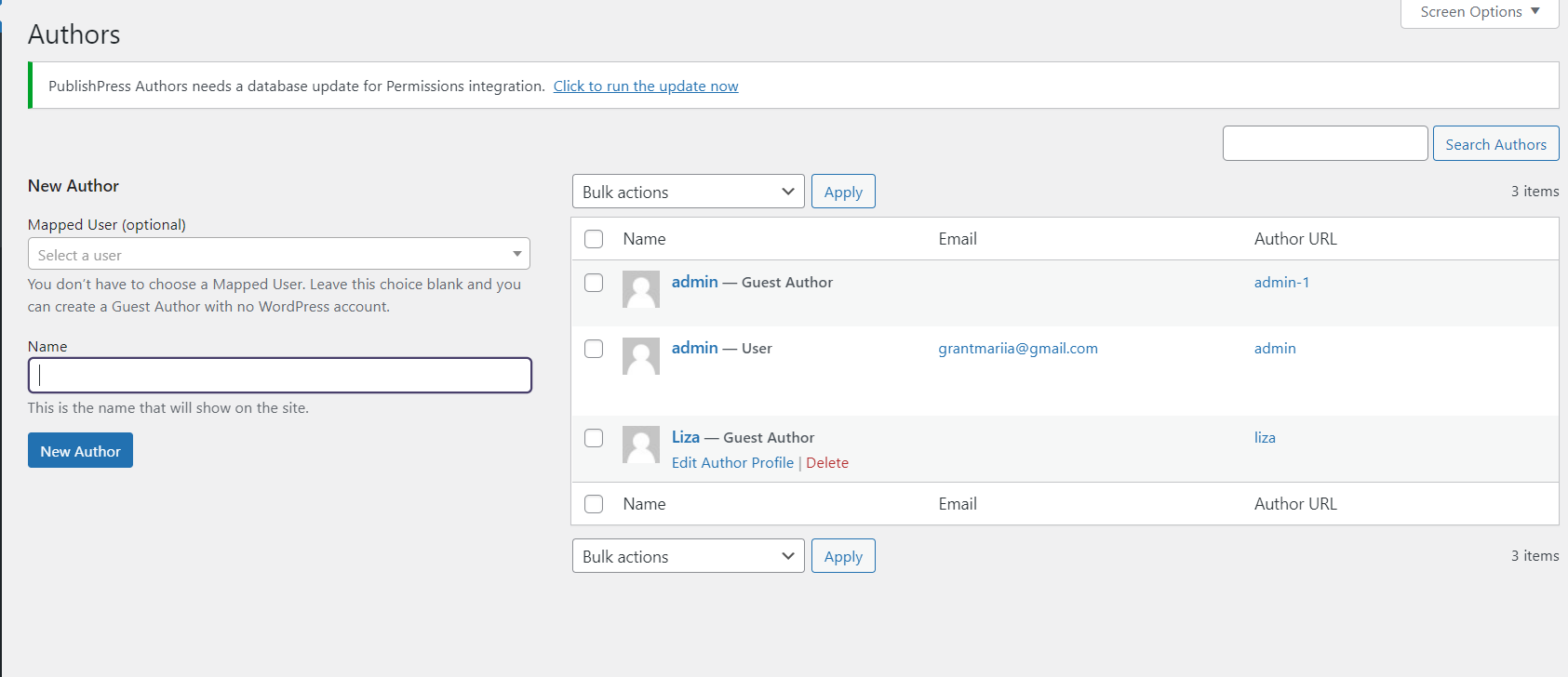Open Edit Author Profile for Liza
This screenshot has width=1568, height=677.
tap(732, 463)
